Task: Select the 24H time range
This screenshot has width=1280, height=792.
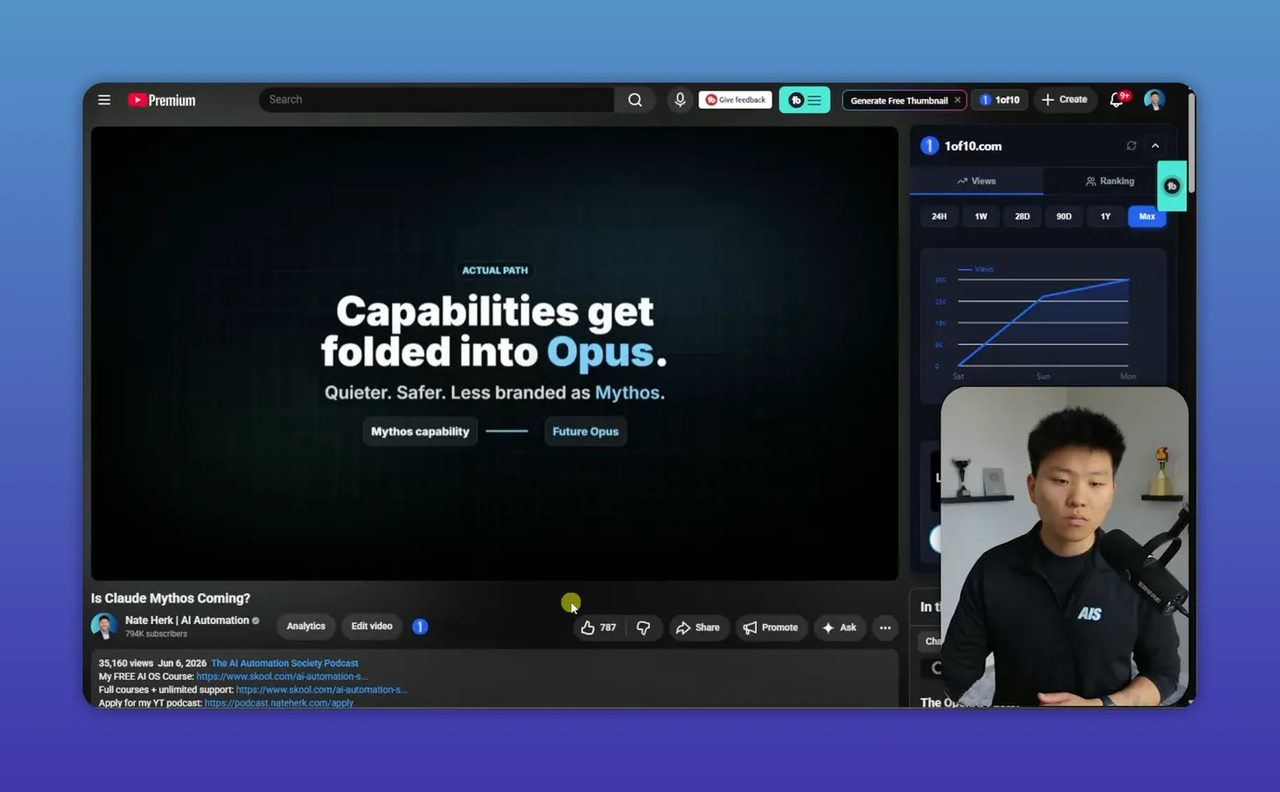Action: point(939,216)
